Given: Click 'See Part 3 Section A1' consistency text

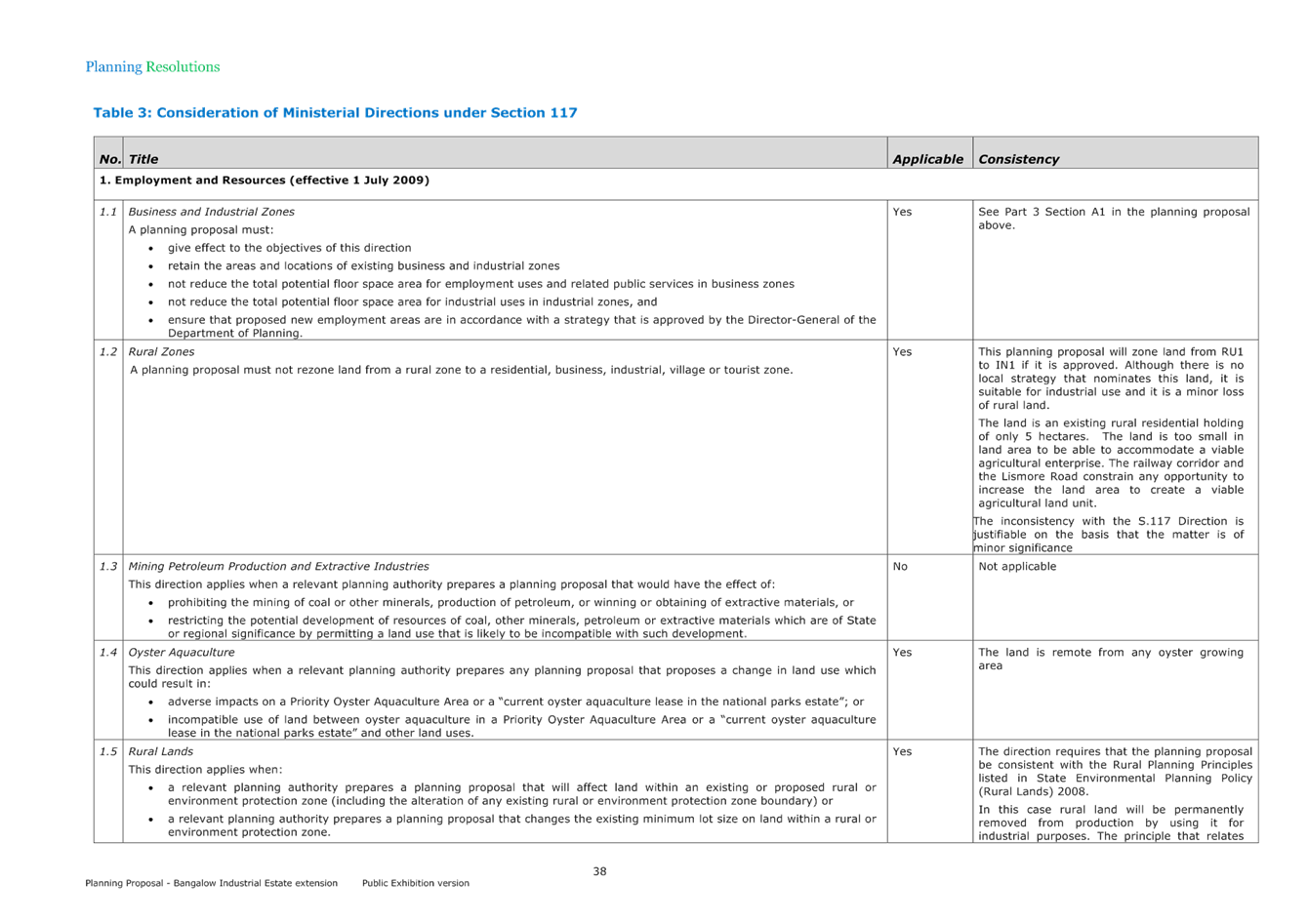Looking at the screenshot, I should [1114, 219].
